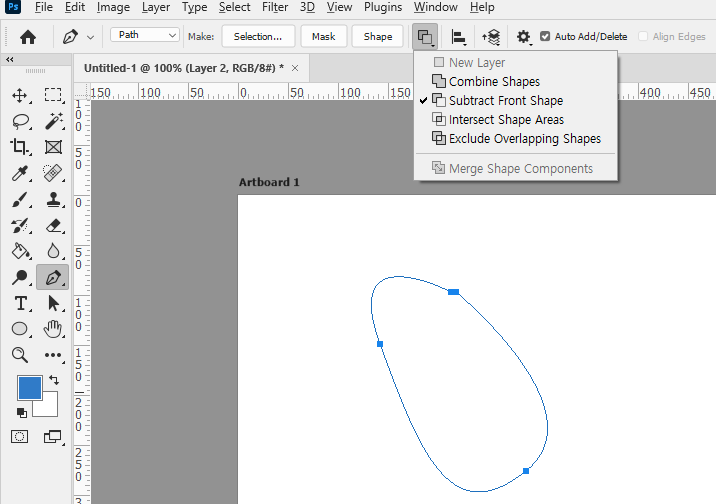Select the History Brush tool
This screenshot has width=716, height=504.
pos(20,226)
